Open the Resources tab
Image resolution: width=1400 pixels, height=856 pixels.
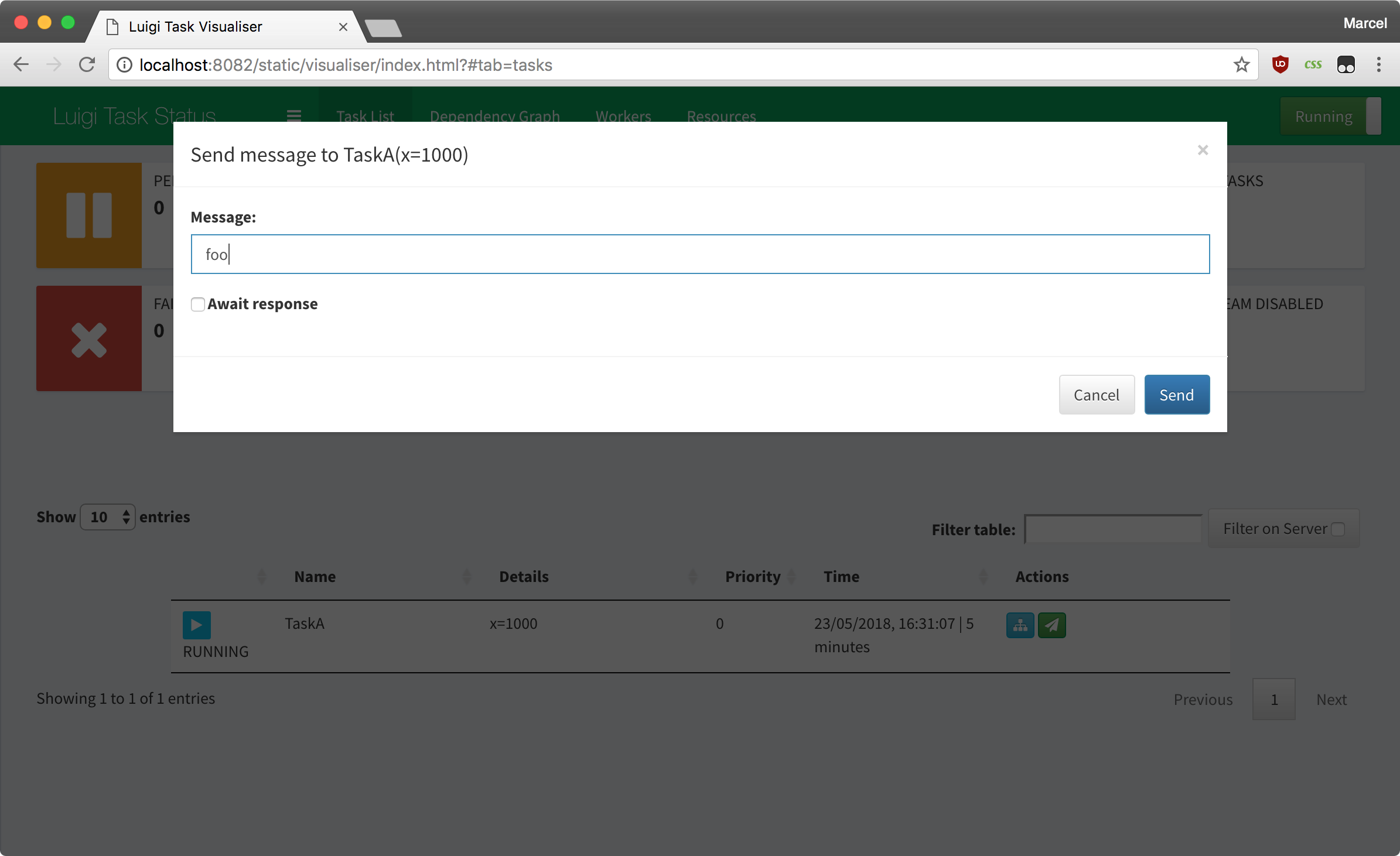click(721, 116)
